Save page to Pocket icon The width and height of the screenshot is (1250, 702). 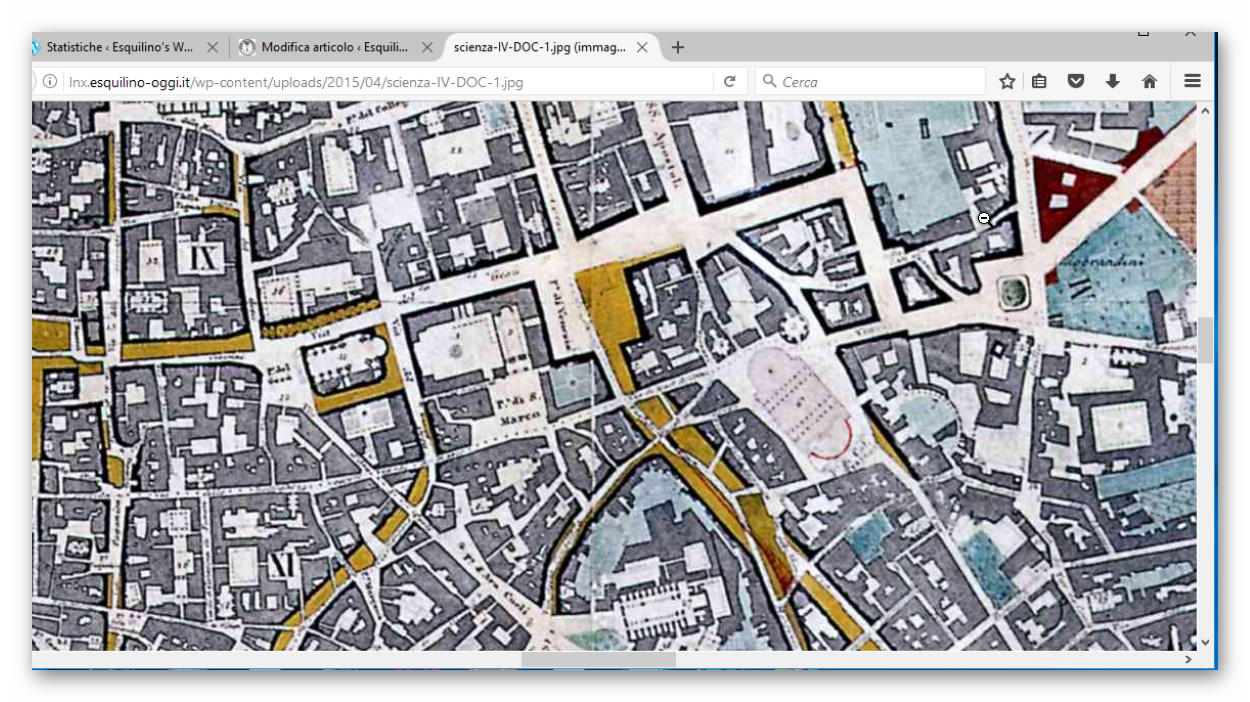click(x=1076, y=82)
